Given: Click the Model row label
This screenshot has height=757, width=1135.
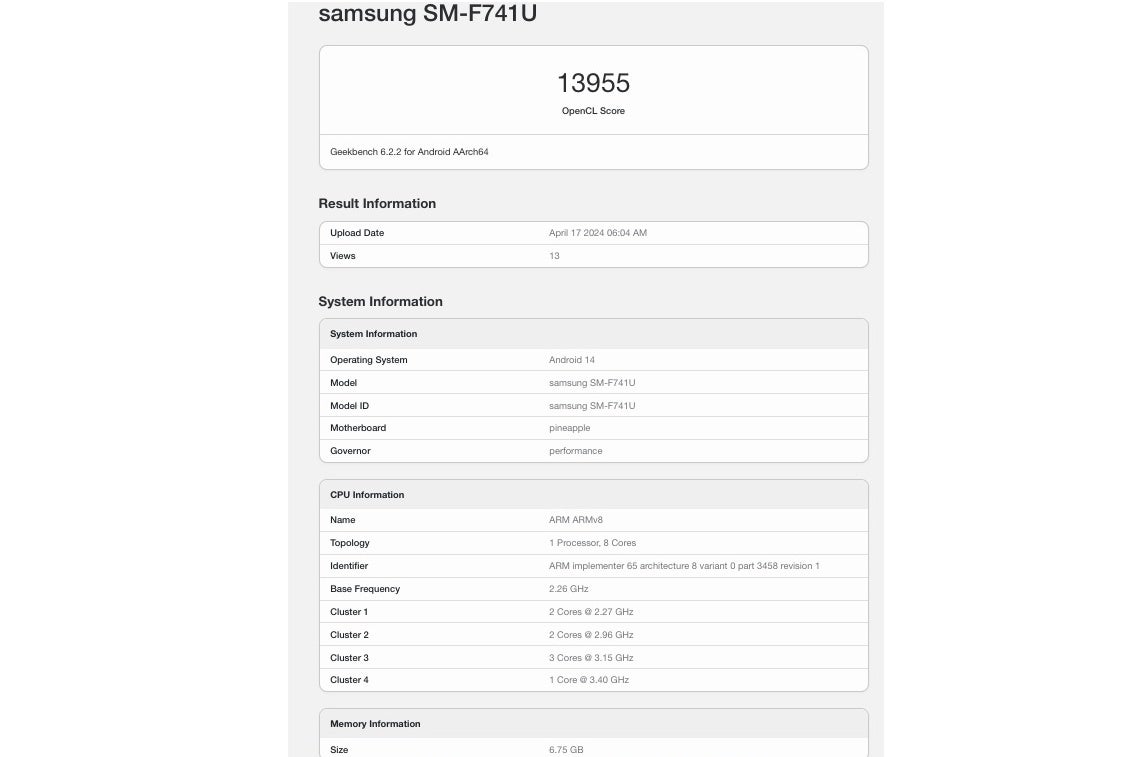Looking at the screenshot, I should (343, 383).
